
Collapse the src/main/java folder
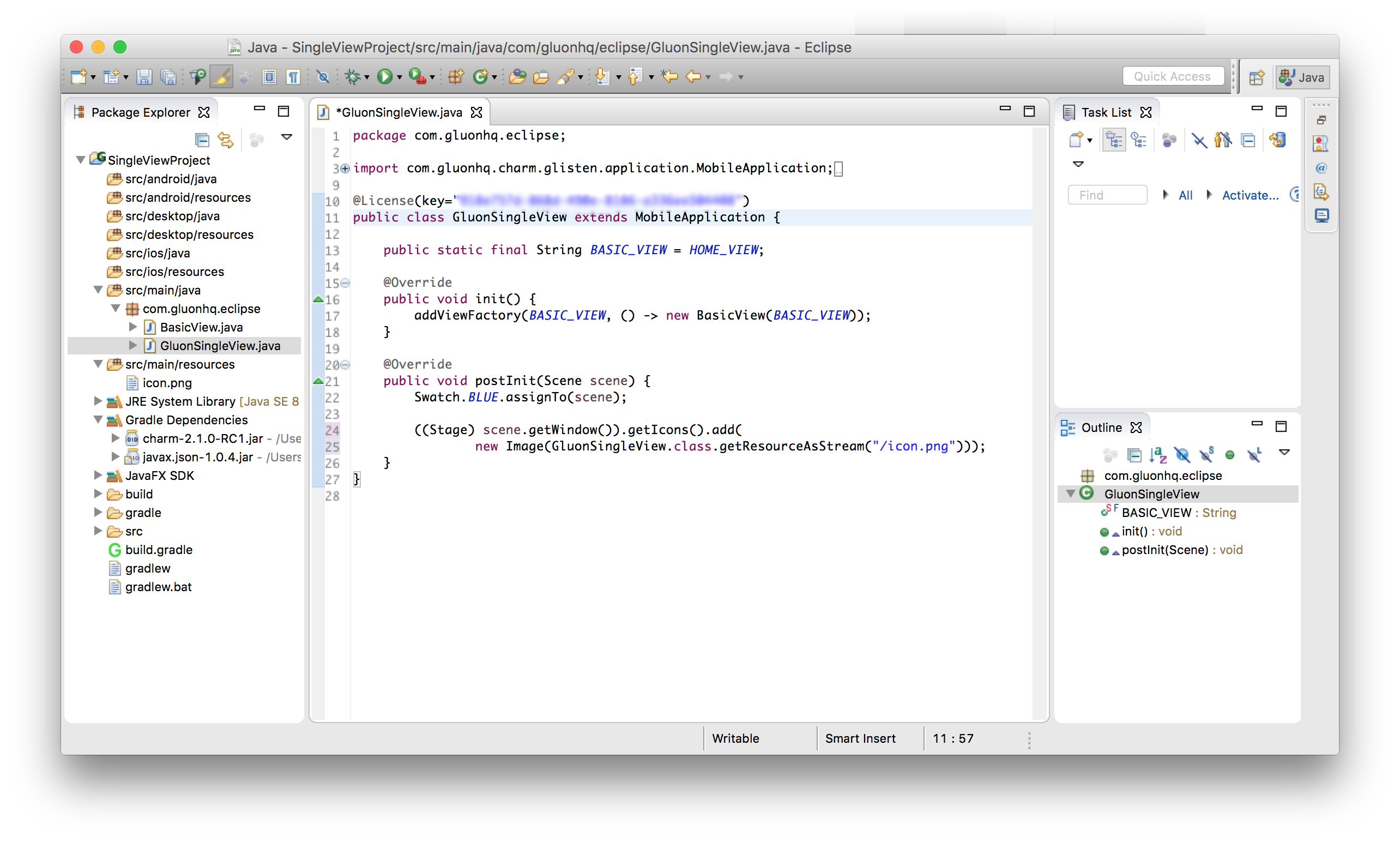coord(98,290)
